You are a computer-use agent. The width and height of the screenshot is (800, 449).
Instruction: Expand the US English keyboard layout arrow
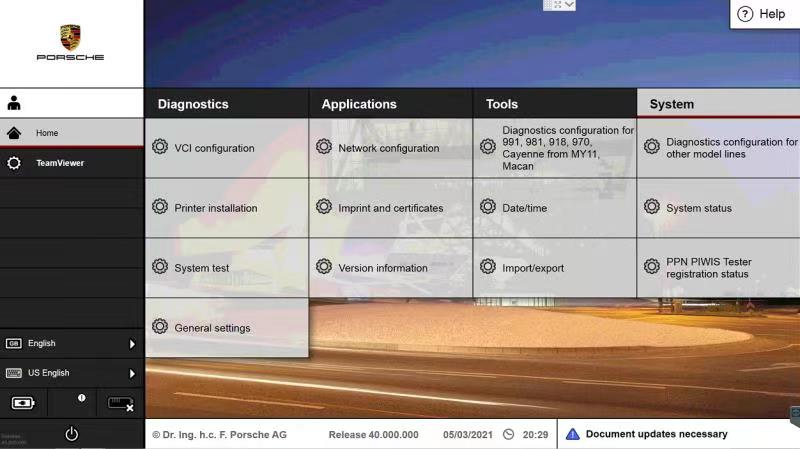(132, 373)
